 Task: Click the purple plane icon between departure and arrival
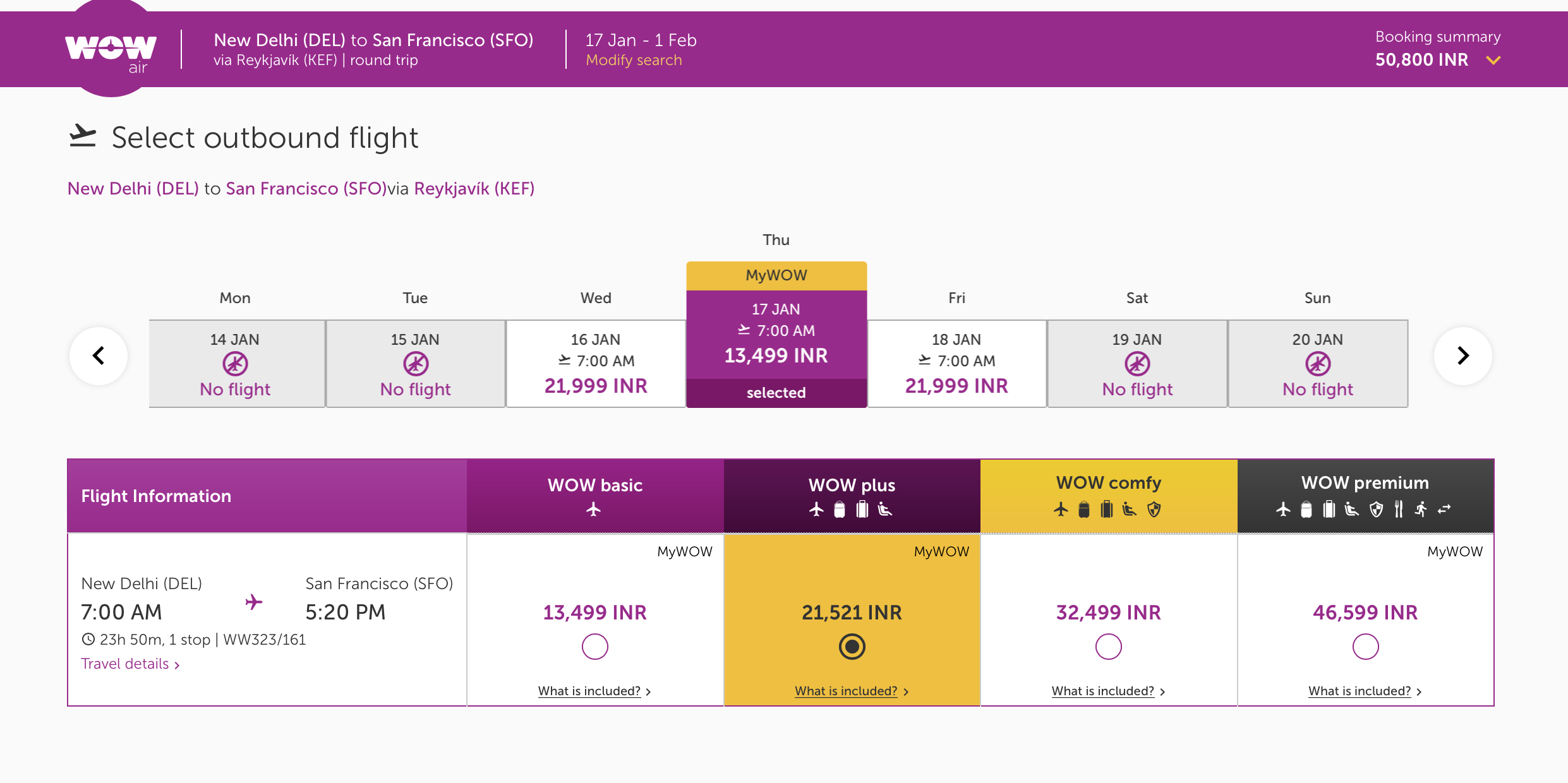[253, 602]
